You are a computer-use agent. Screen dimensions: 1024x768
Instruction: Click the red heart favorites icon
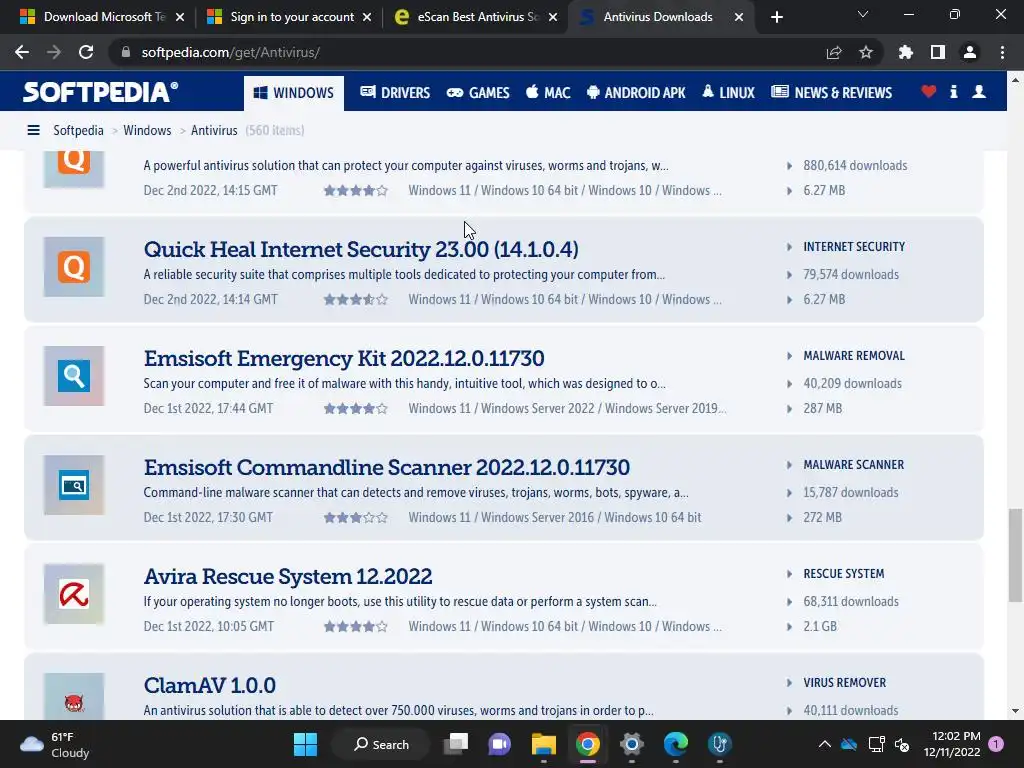point(928,92)
